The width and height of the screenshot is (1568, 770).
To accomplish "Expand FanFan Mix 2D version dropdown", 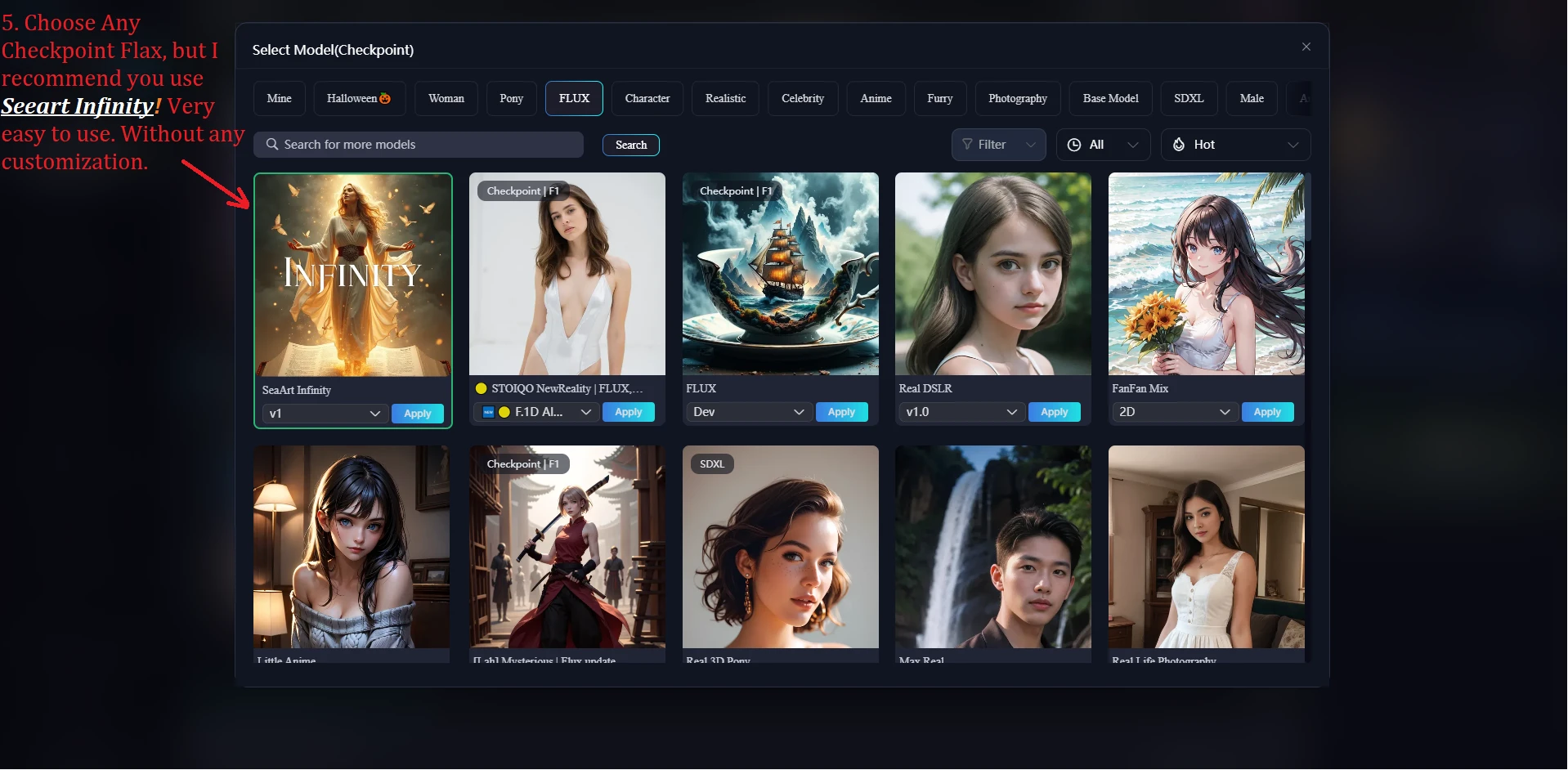I will click(x=1175, y=412).
